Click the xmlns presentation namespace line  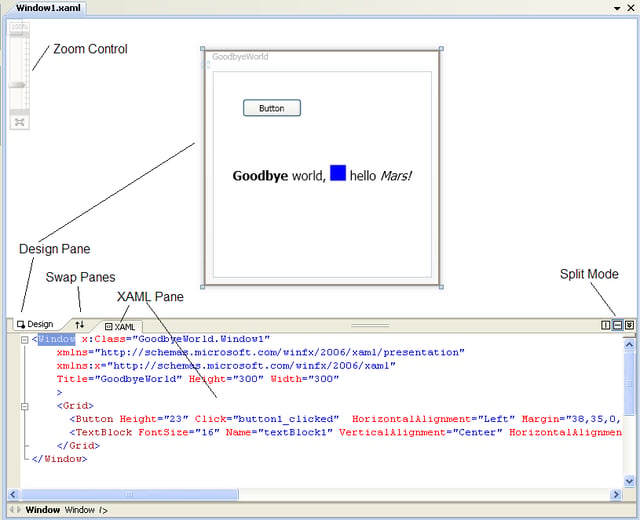click(x=260, y=352)
